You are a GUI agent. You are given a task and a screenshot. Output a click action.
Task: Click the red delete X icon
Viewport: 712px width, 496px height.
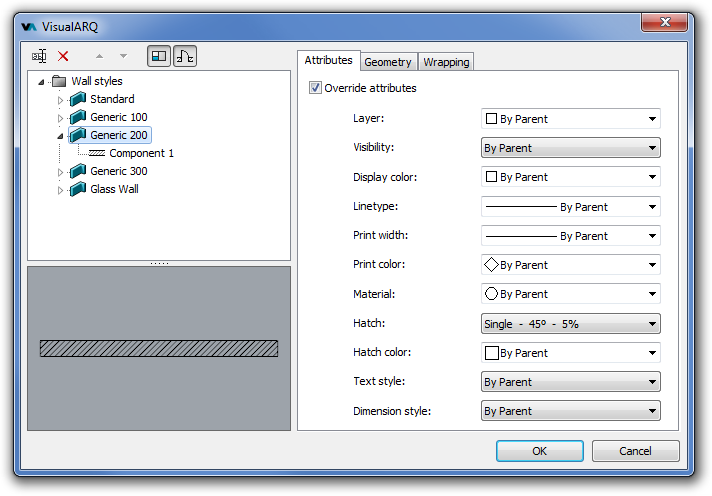(64, 57)
